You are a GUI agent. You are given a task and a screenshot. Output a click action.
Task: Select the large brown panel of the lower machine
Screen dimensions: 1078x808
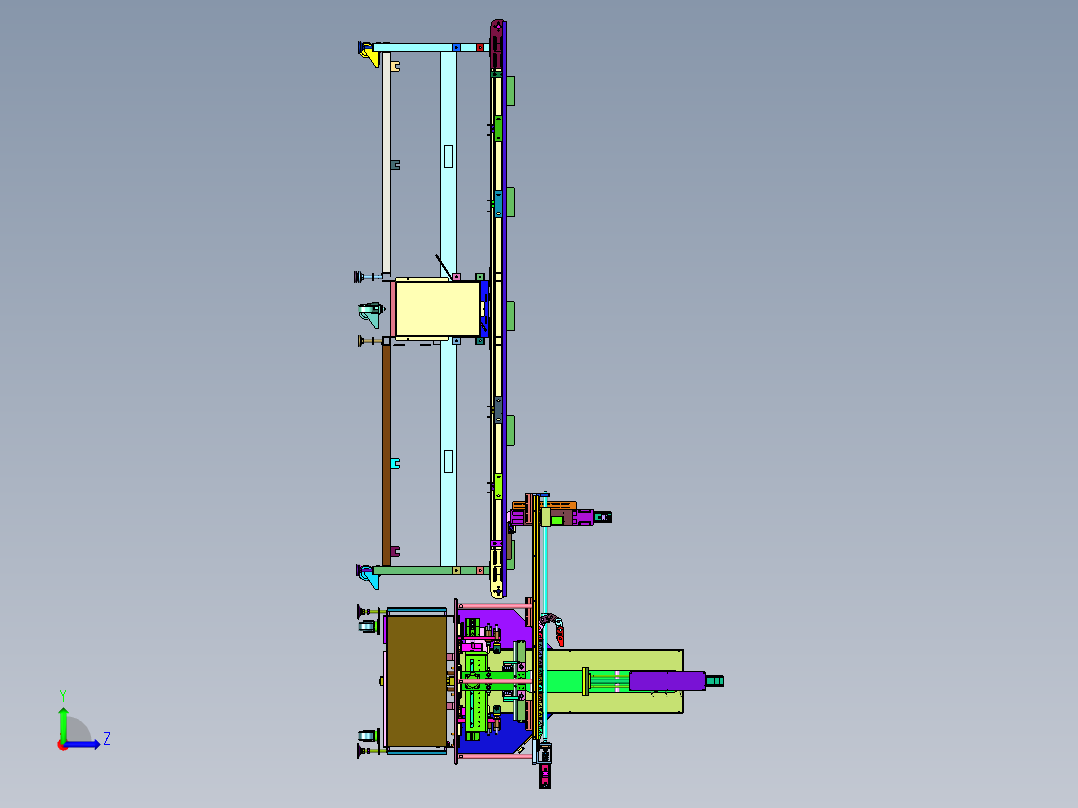(416, 681)
